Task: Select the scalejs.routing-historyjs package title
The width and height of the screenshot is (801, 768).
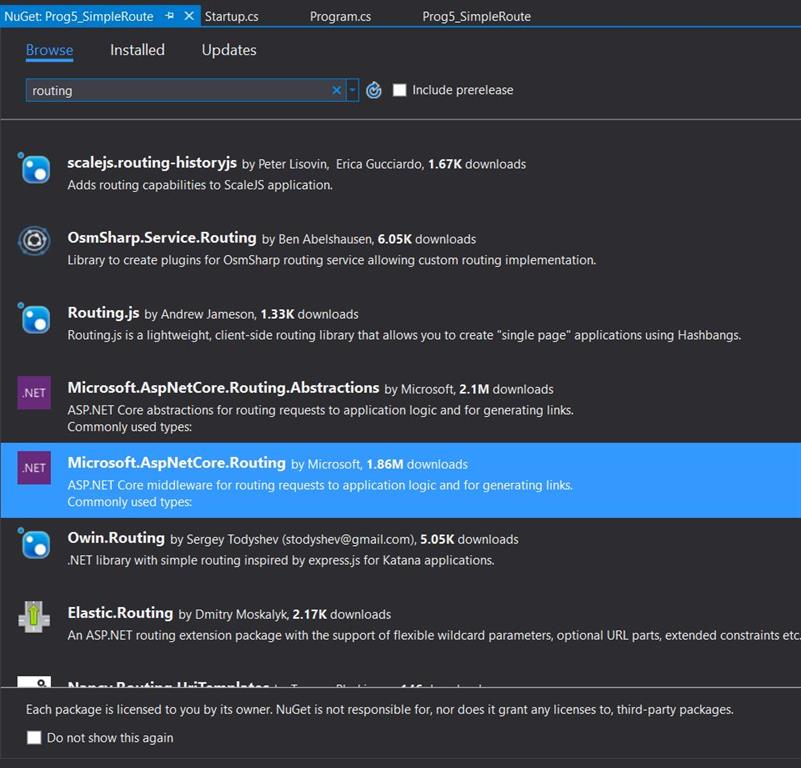Action: tap(152, 163)
